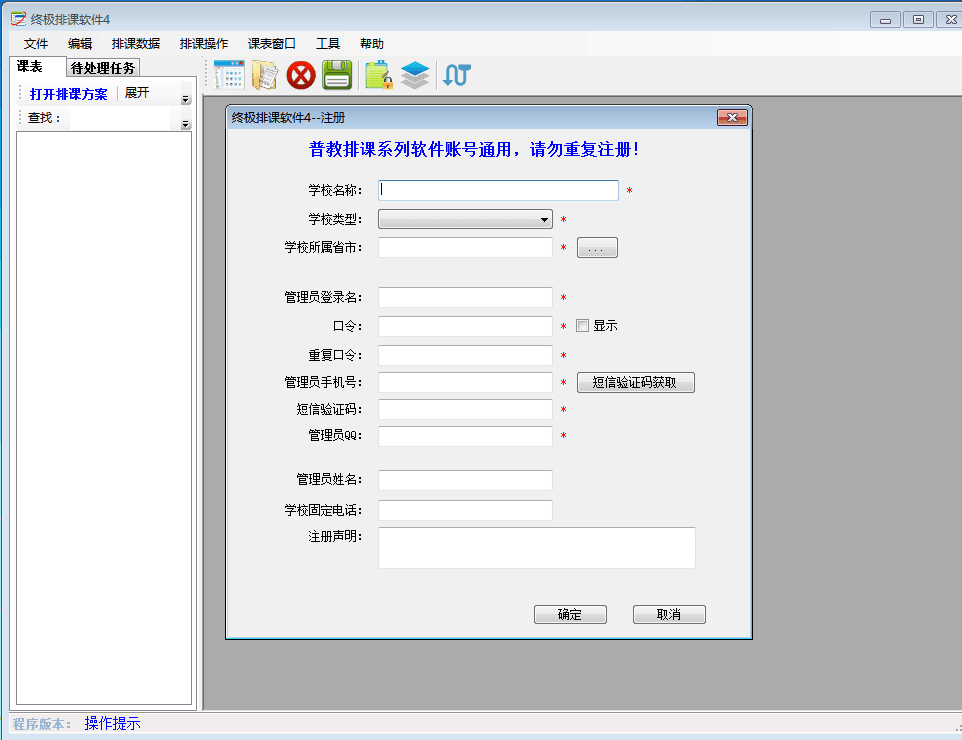
Task: Click the red X circle toolbar icon
Action: 301,75
